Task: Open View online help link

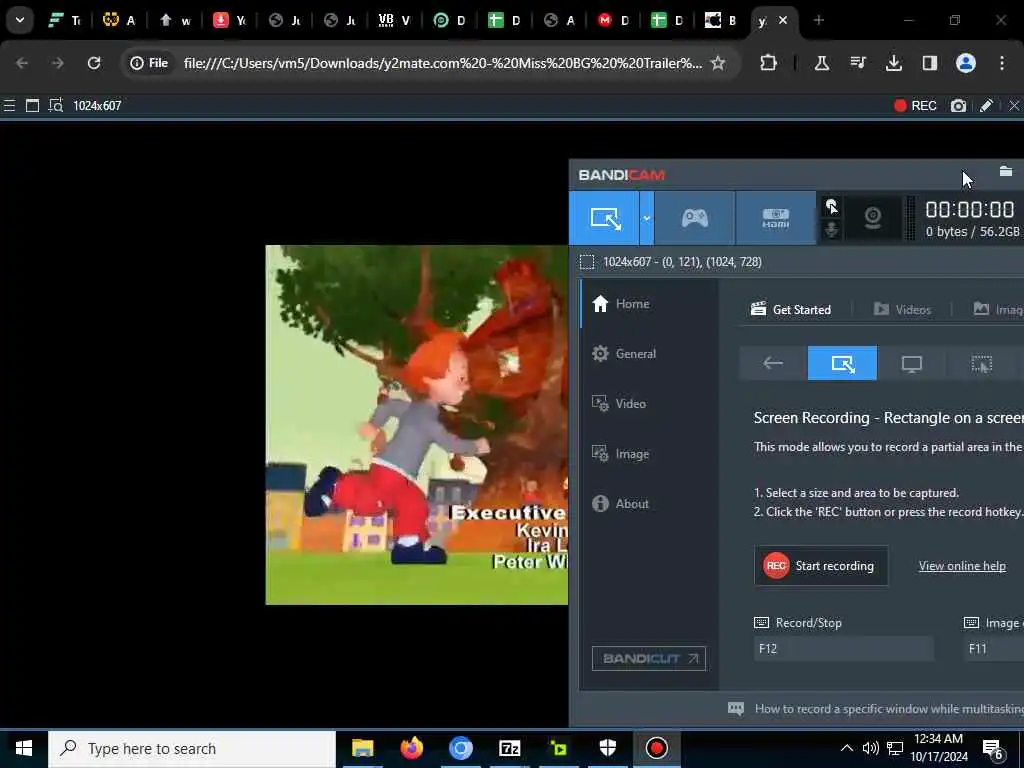Action: point(962,566)
